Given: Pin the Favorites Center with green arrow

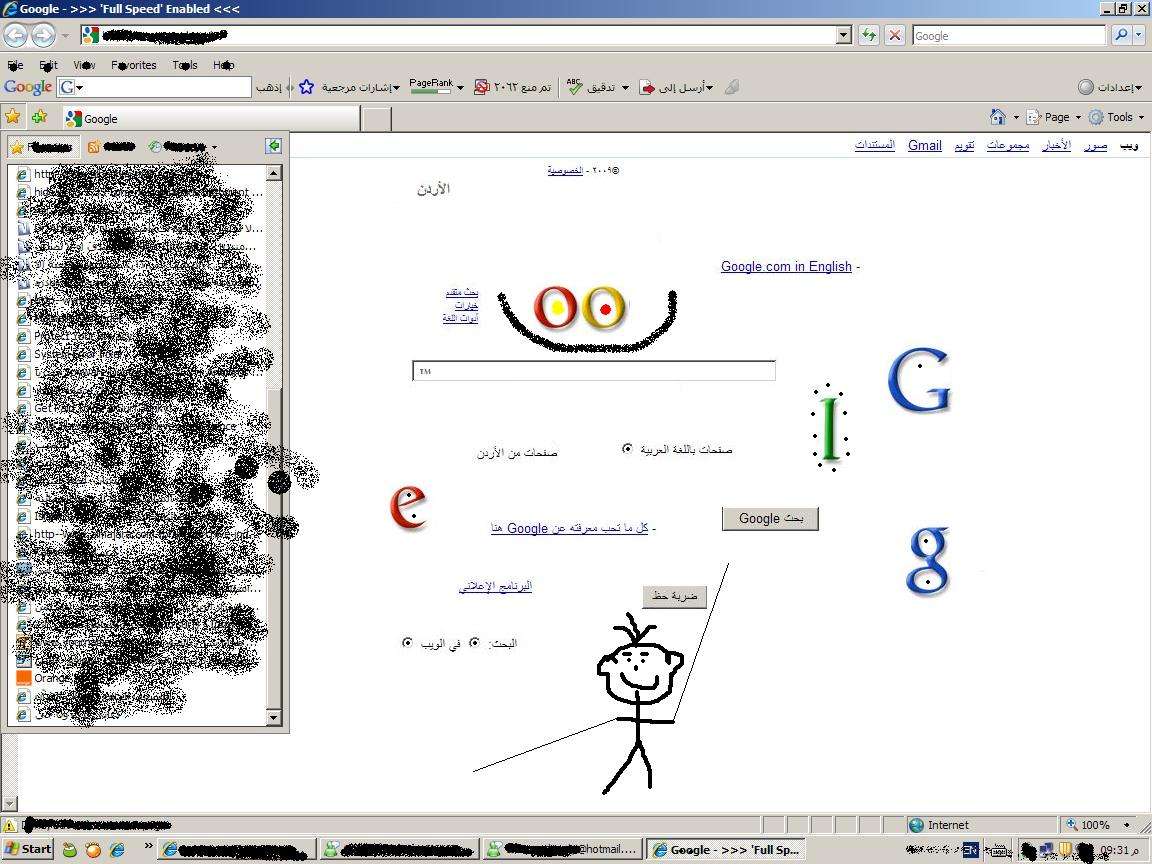Looking at the screenshot, I should coord(273,146).
